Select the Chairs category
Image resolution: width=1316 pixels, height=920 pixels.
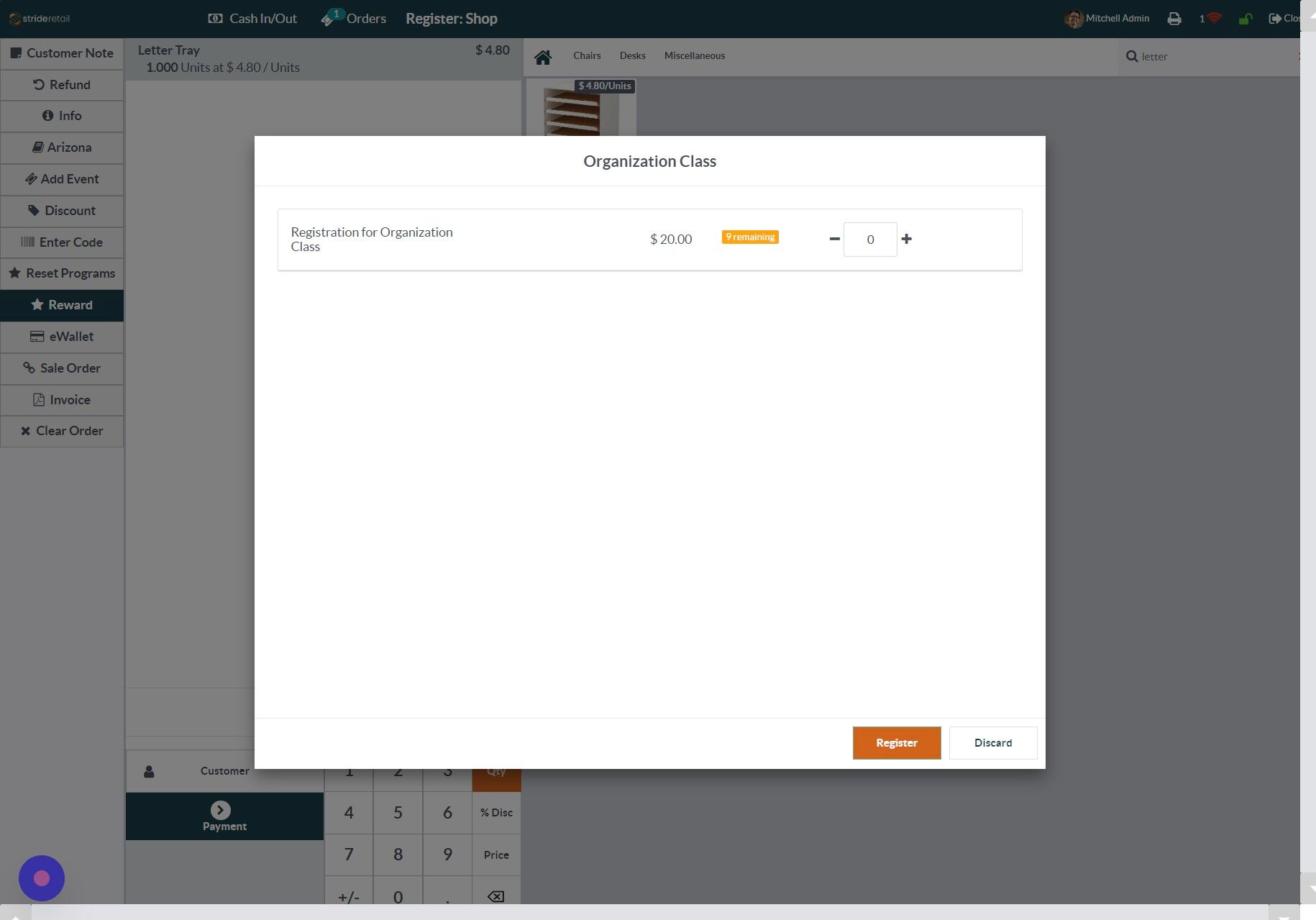(x=587, y=56)
